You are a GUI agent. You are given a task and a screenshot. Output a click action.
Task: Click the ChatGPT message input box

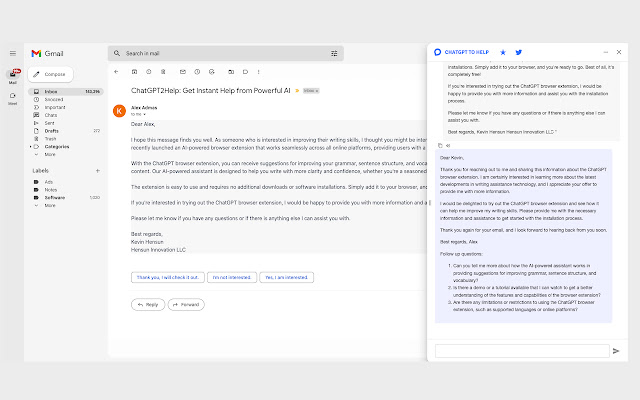click(x=522, y=351)
